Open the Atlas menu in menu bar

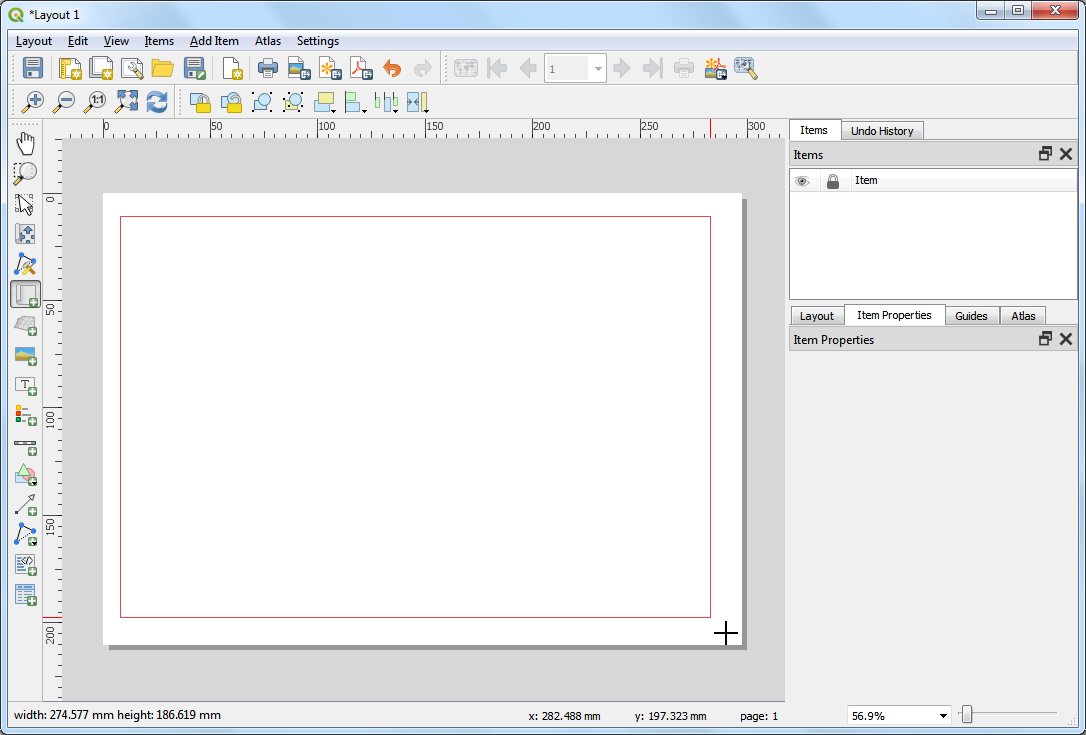(x=267, y=41)
